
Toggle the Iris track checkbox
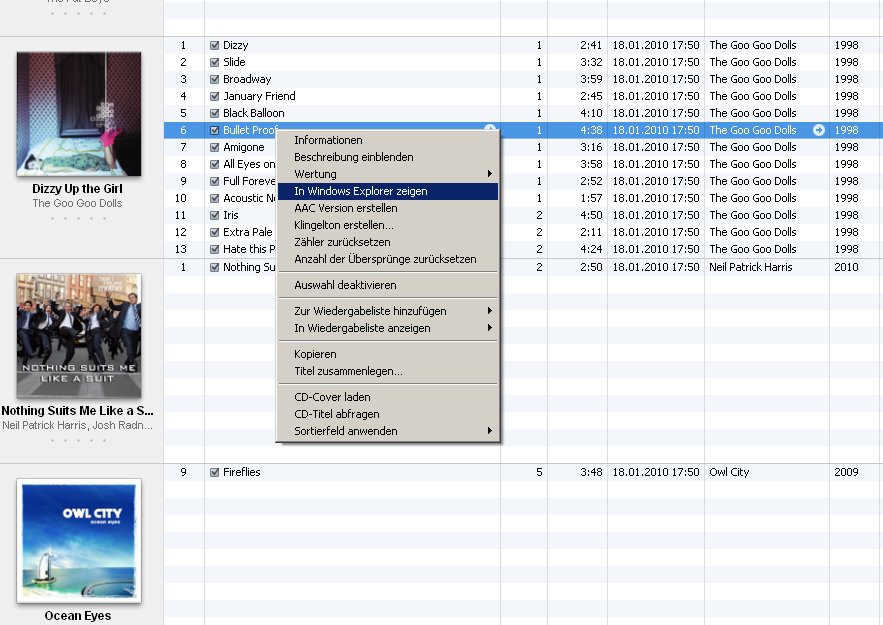pyautogui.click(x=215, y=215)
